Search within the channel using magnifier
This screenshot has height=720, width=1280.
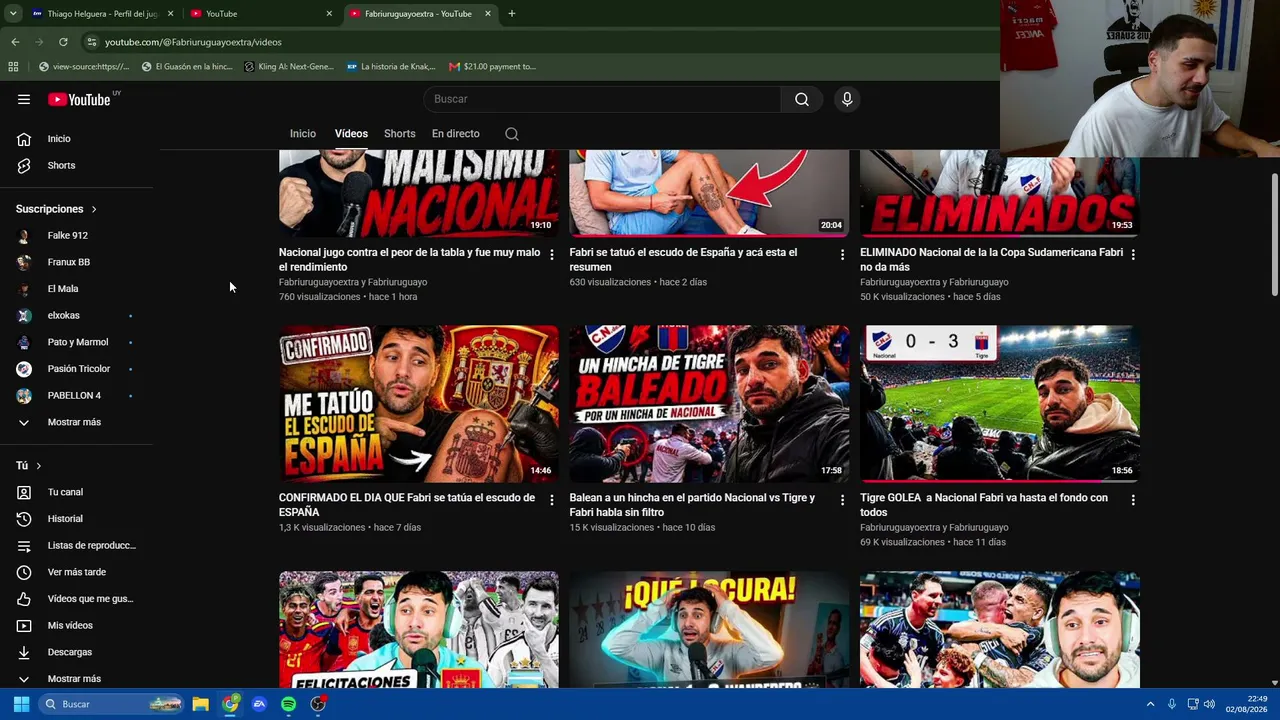click(512, 134)
